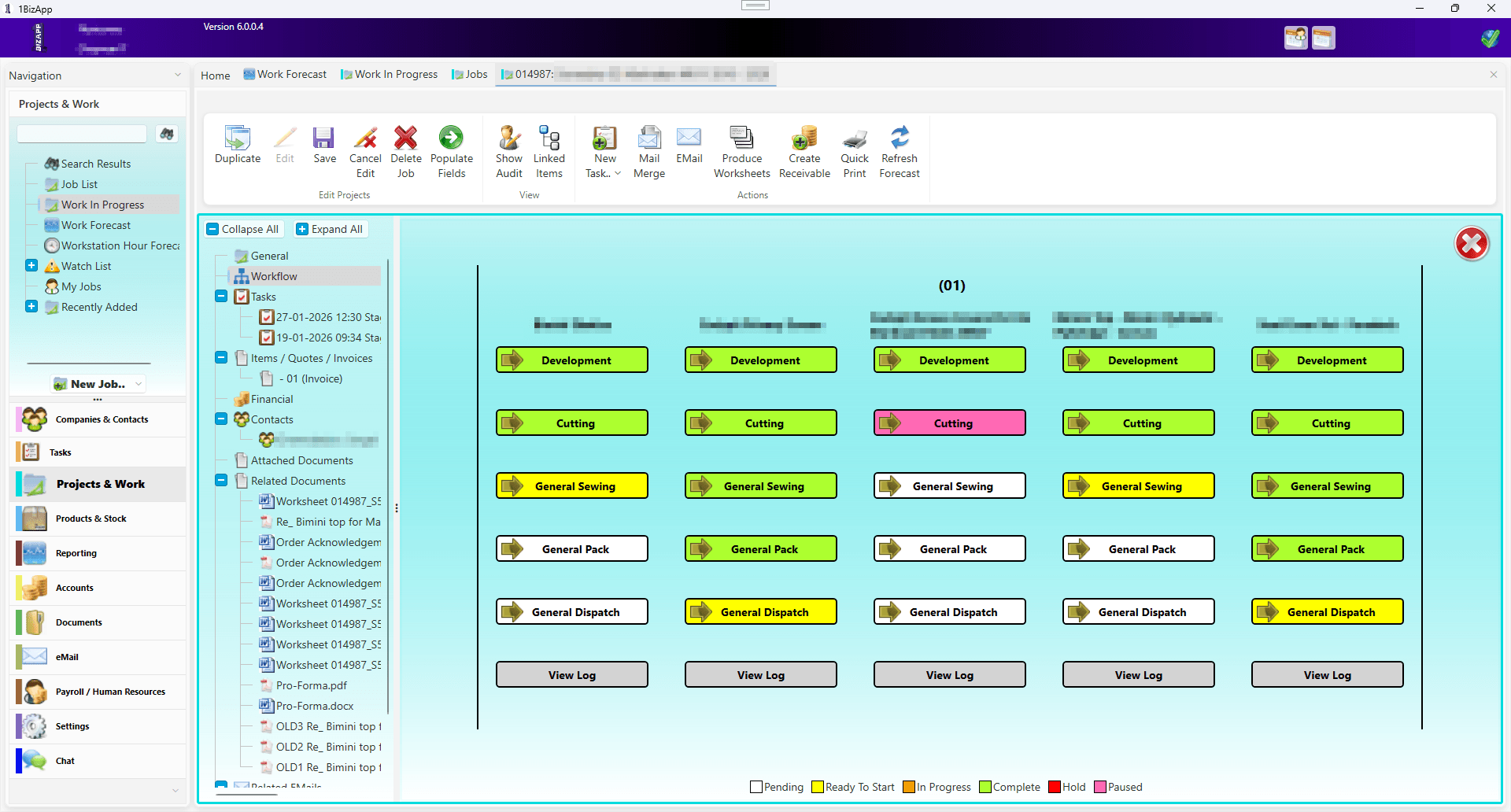This screenshot has width=1511, height=812.
Task: Select Attached Documents tree item
Action: pos(301,460)
